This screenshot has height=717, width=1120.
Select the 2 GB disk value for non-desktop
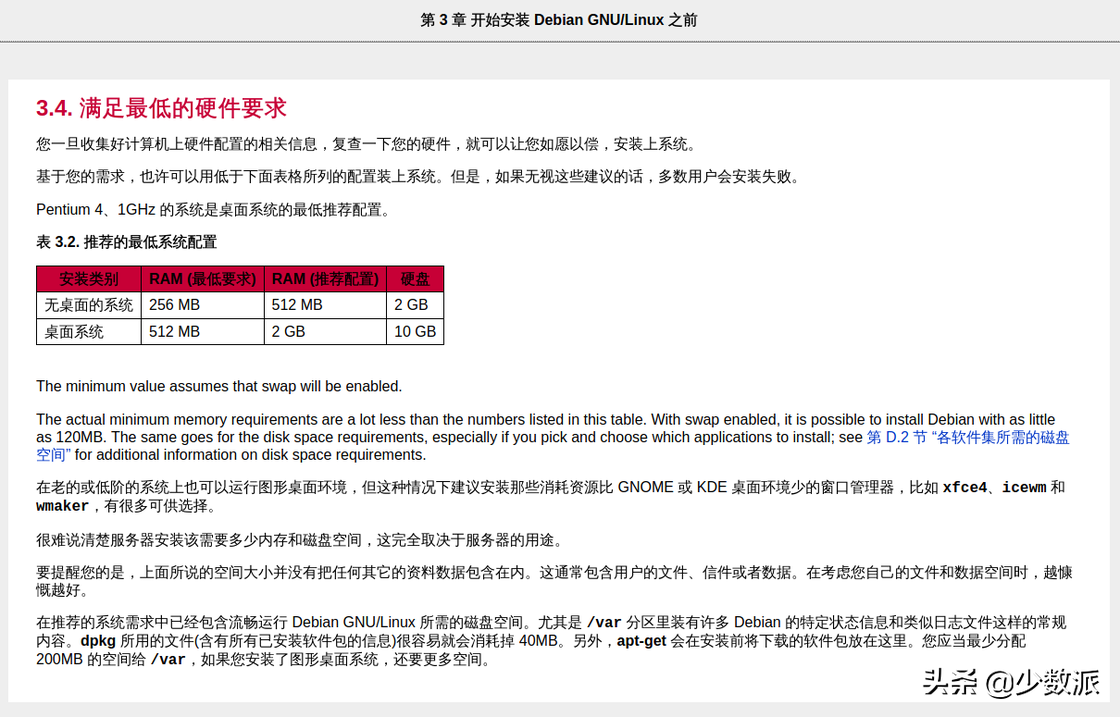(410, 305)
